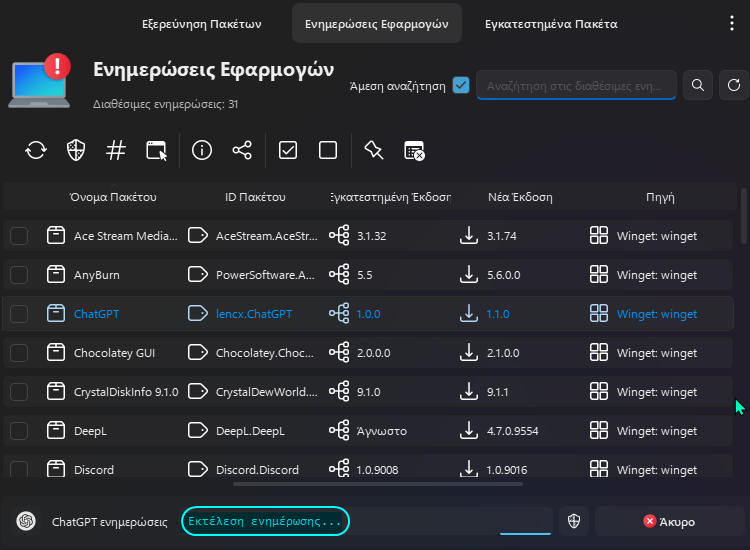The image size is (750, 550).
Task: Sort by Νέα Έκδοση column header
Action: point(520,197)
